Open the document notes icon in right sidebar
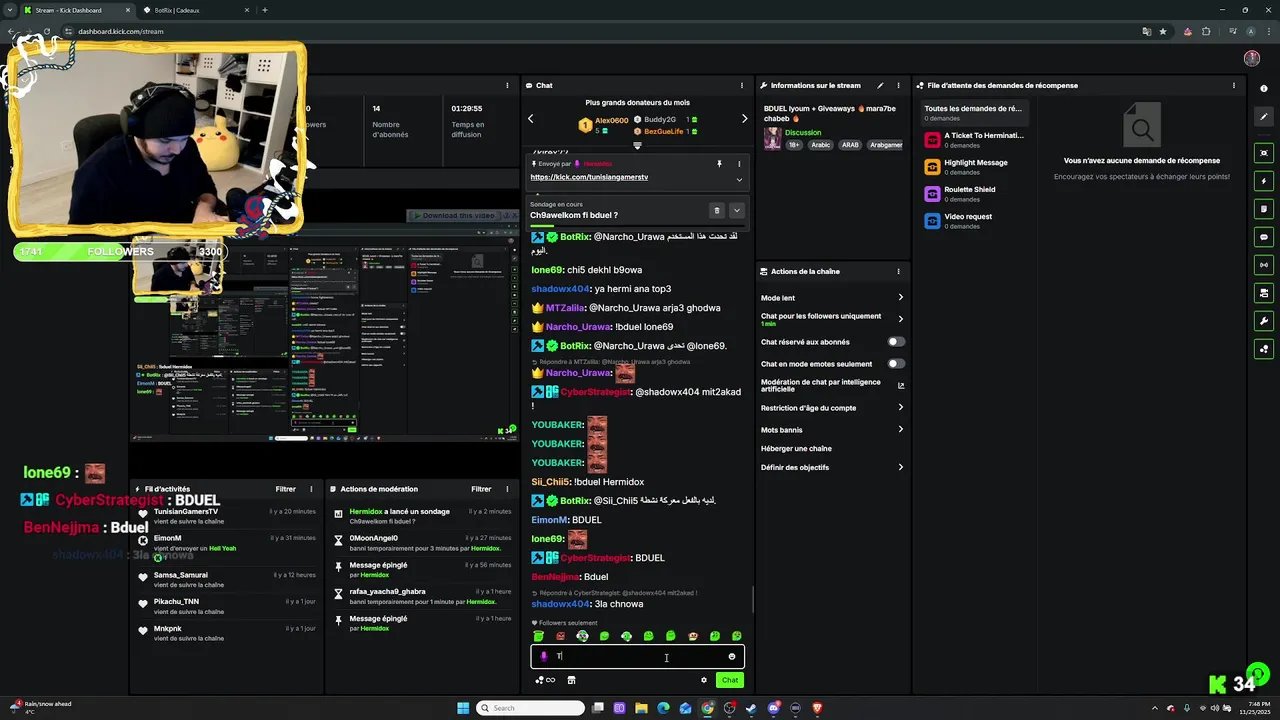Screen dimensions: 1280x720 (1264, 209)
